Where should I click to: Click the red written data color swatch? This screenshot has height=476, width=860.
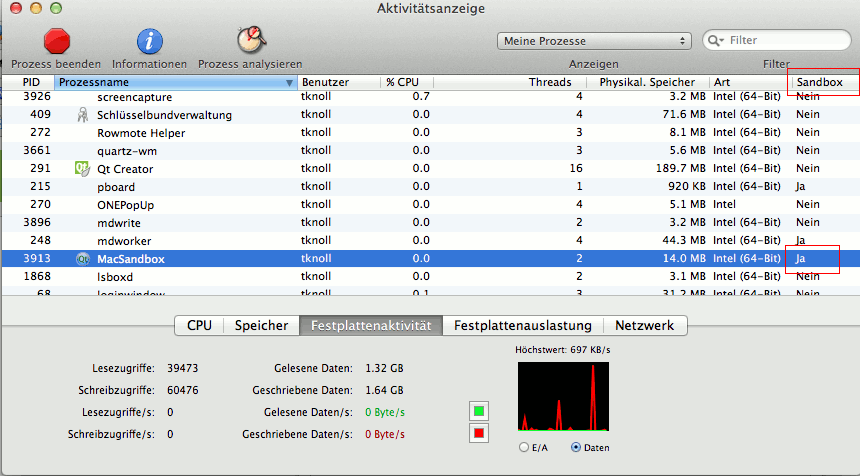[479, 434]
